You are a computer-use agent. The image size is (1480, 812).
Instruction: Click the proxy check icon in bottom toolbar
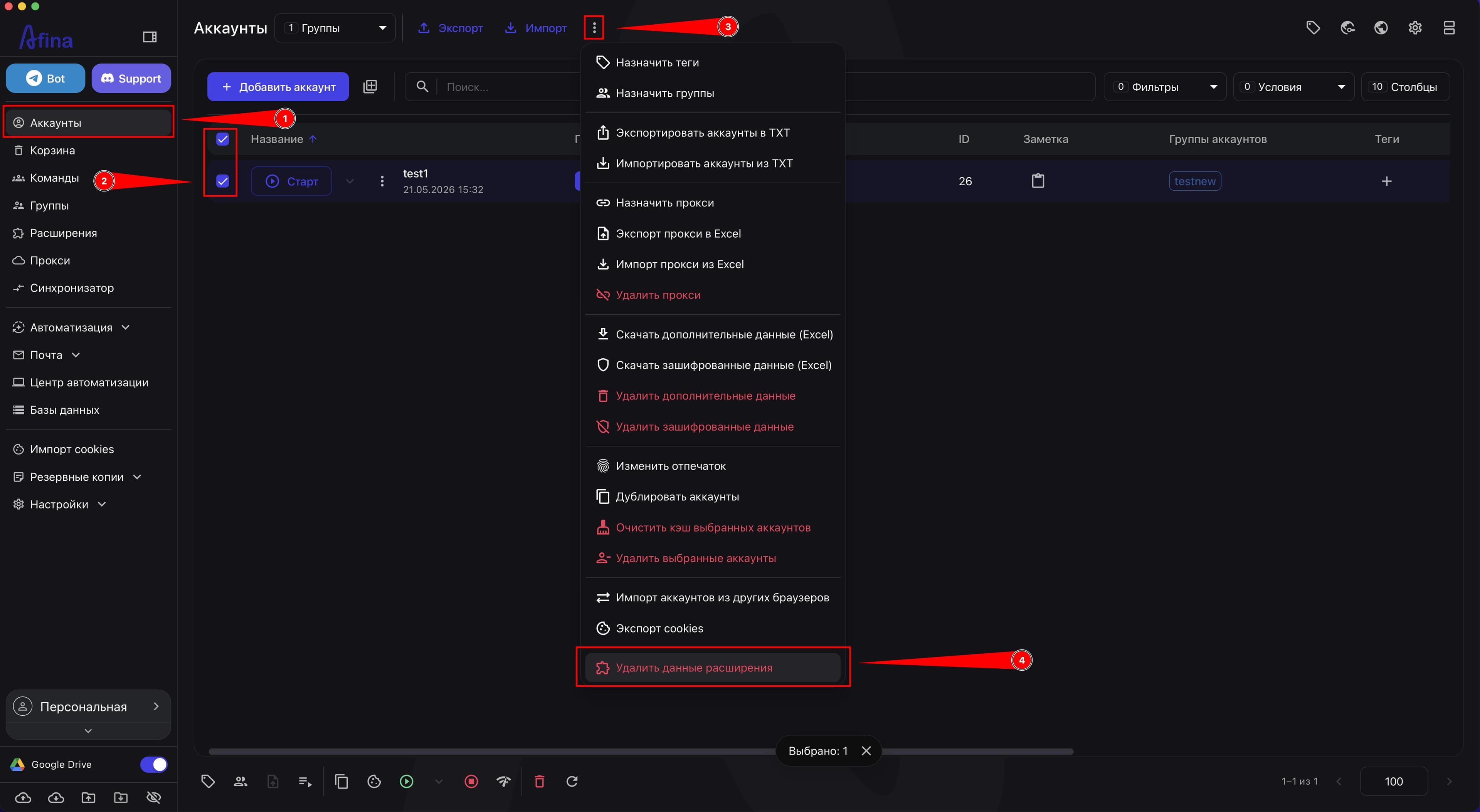503,781
